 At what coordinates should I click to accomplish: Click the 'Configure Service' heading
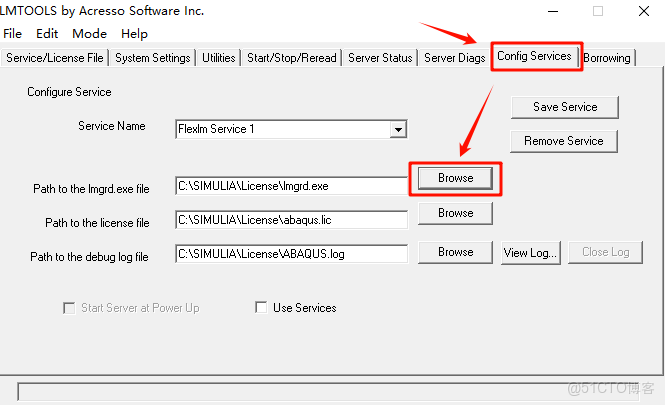69,92
